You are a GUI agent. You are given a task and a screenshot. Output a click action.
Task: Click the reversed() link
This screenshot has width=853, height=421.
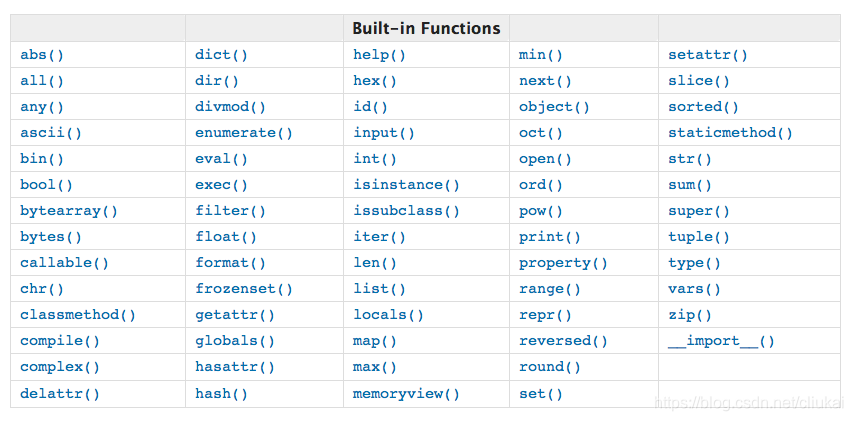(x=563, y=341)
